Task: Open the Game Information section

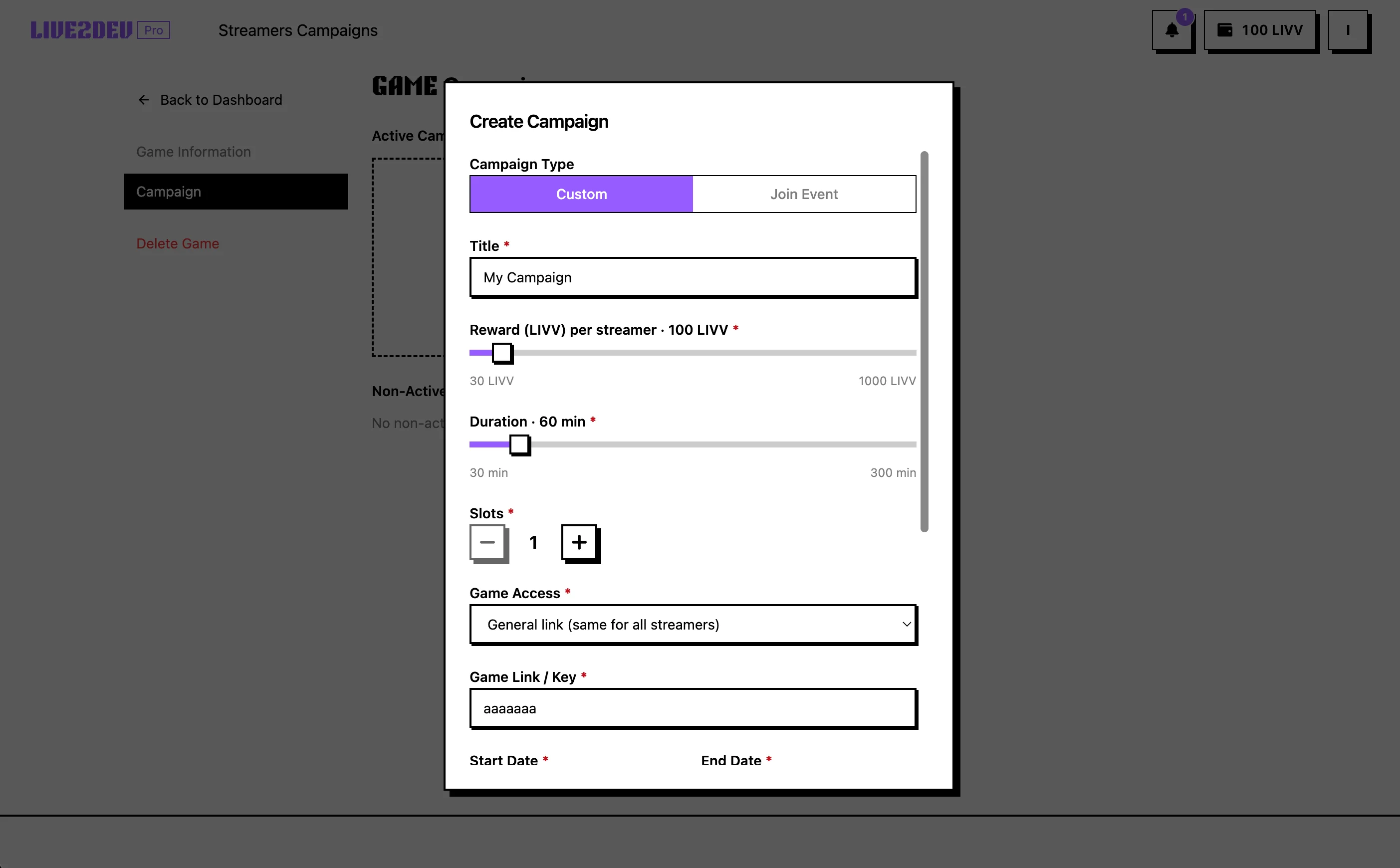Action: point(194,152)
